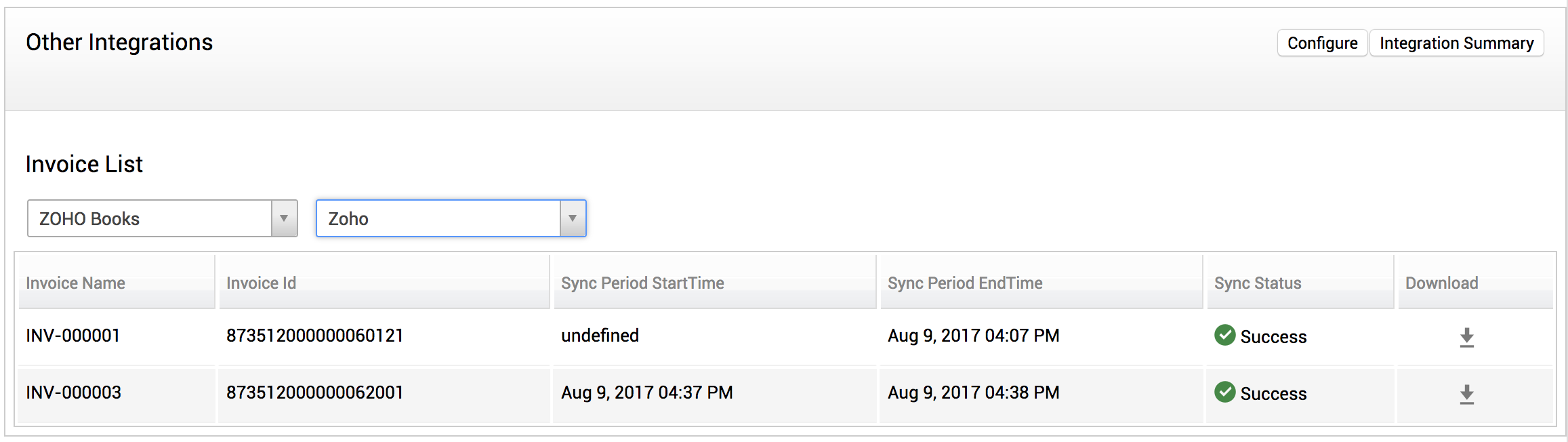Viewport: 1568px width, 442px height.
Task: Click success checkmark icon for INV-000003
Action: [1224, 392]
